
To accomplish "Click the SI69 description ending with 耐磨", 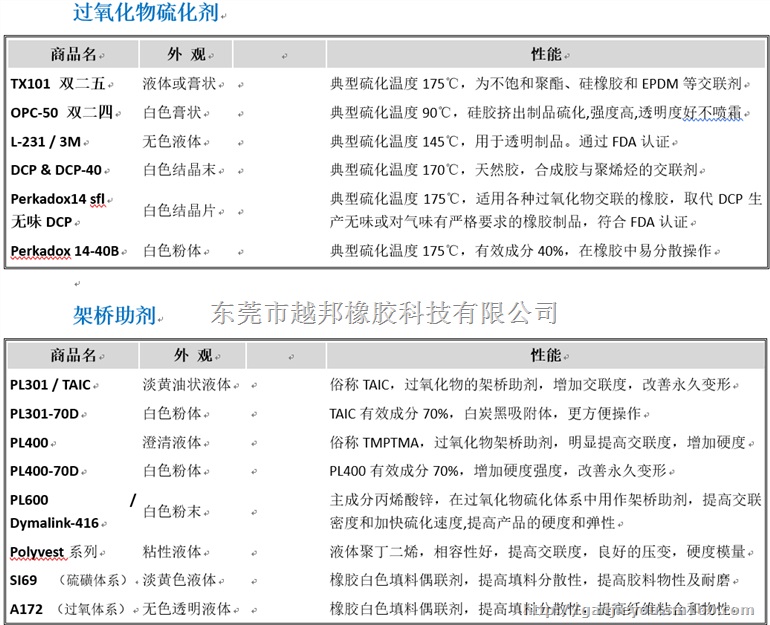I will (531, 580).
